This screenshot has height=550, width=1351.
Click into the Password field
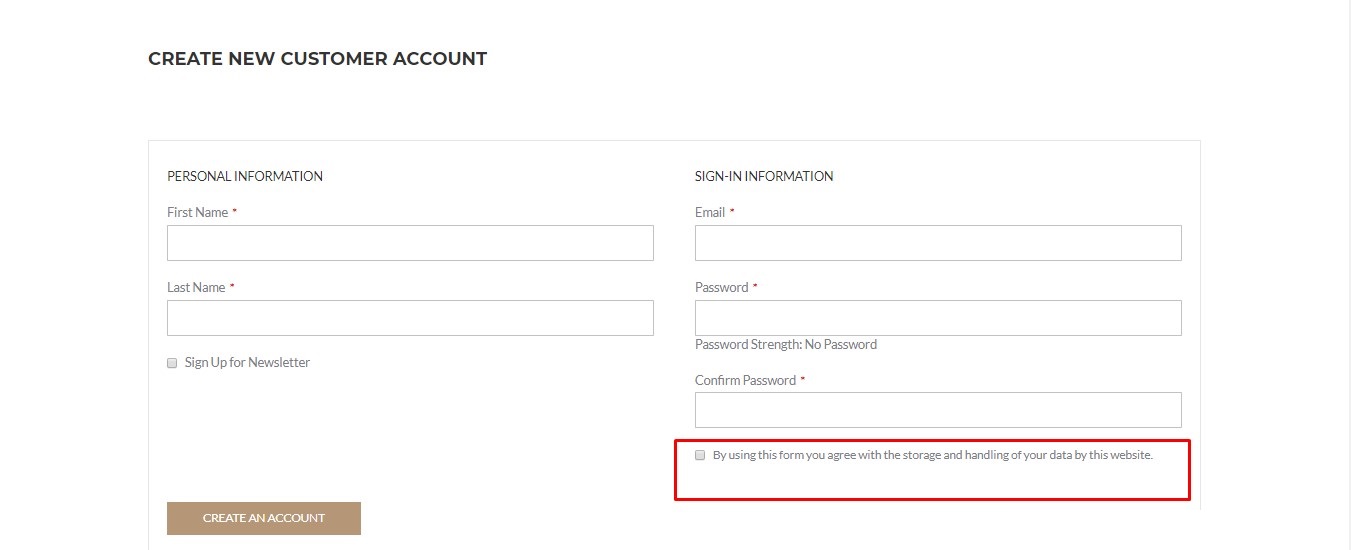point(938,318)
